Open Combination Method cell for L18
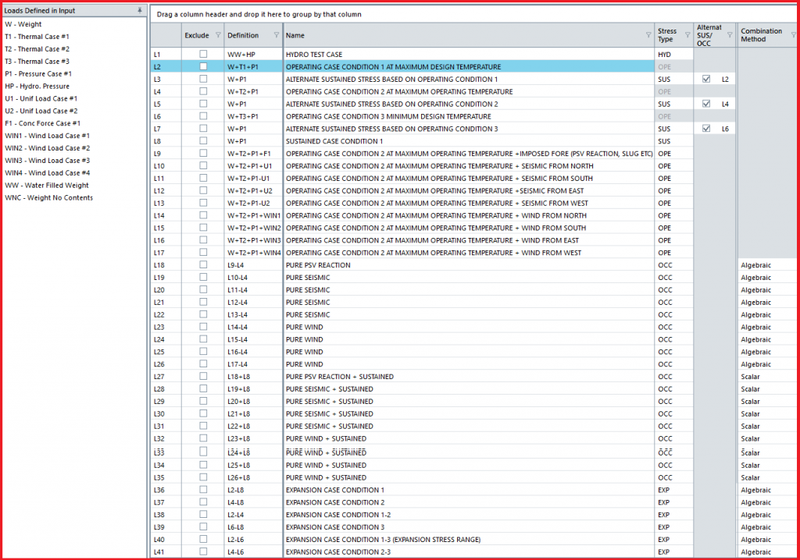 pyautogui.click(x=765, y=265)
